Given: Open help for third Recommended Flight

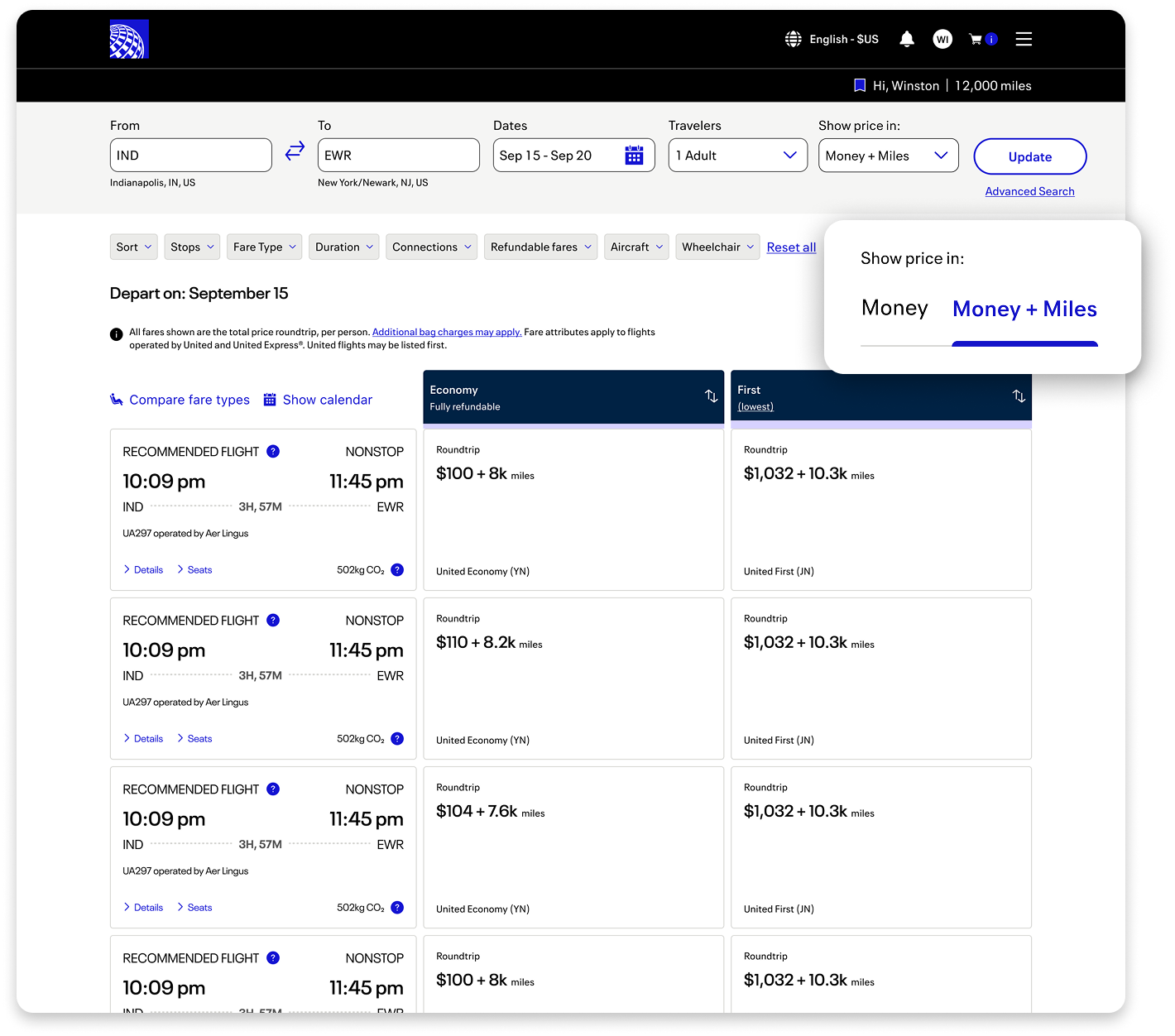Looking at the screenshot, I should point(273,789).
